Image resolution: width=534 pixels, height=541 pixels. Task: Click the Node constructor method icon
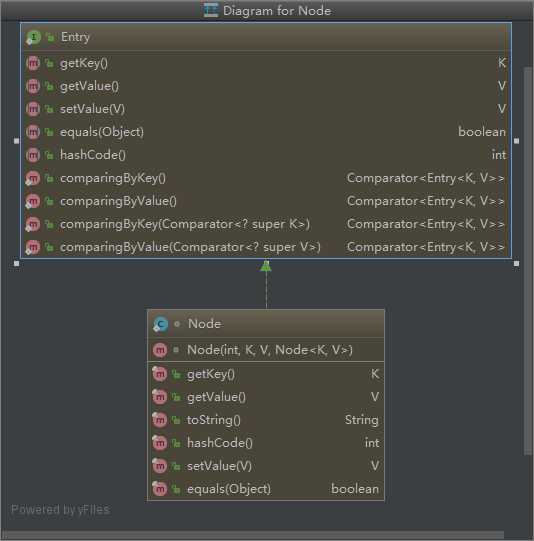[x=160, y=350]
